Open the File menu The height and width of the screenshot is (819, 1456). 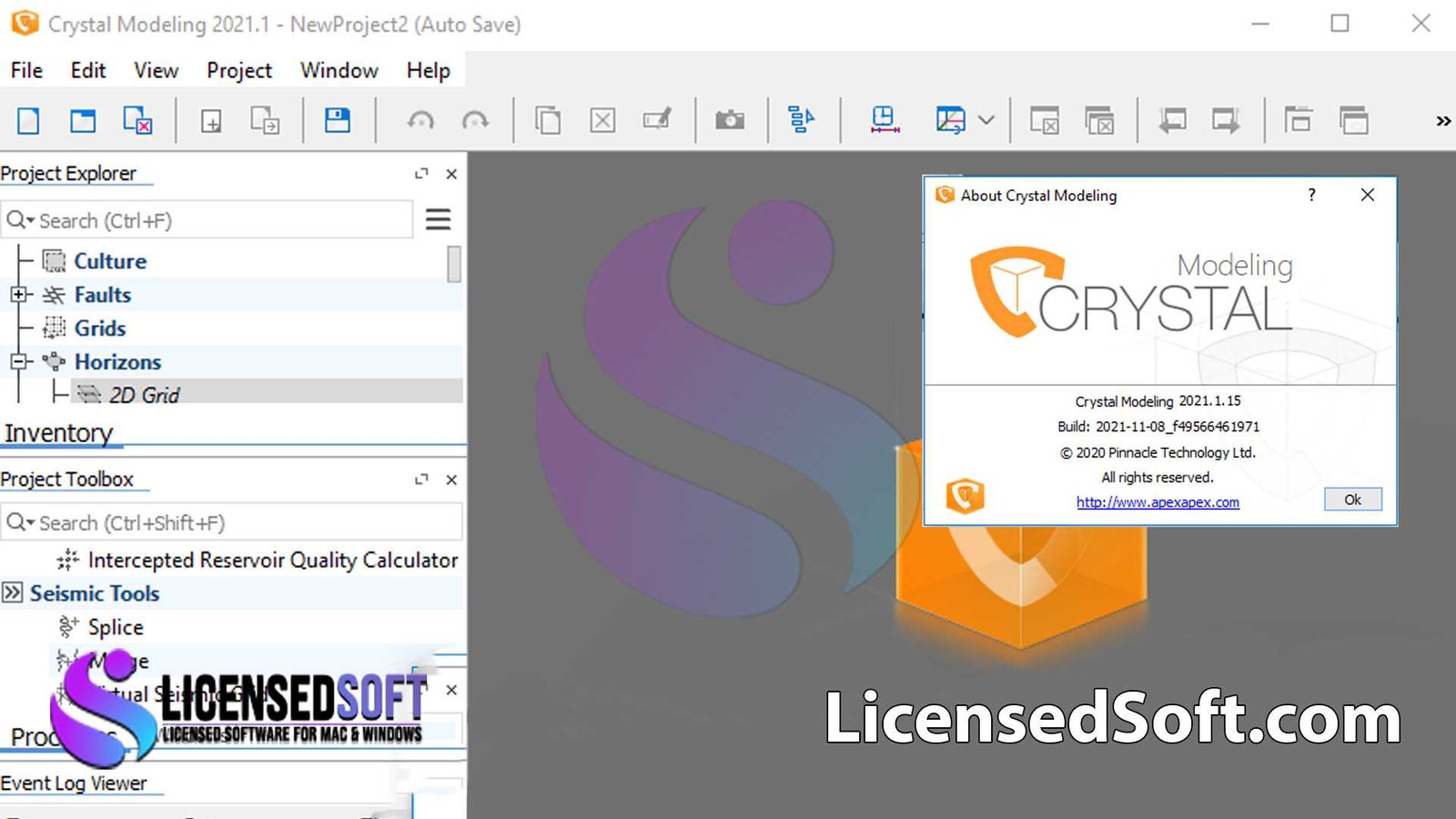point(26,70)
